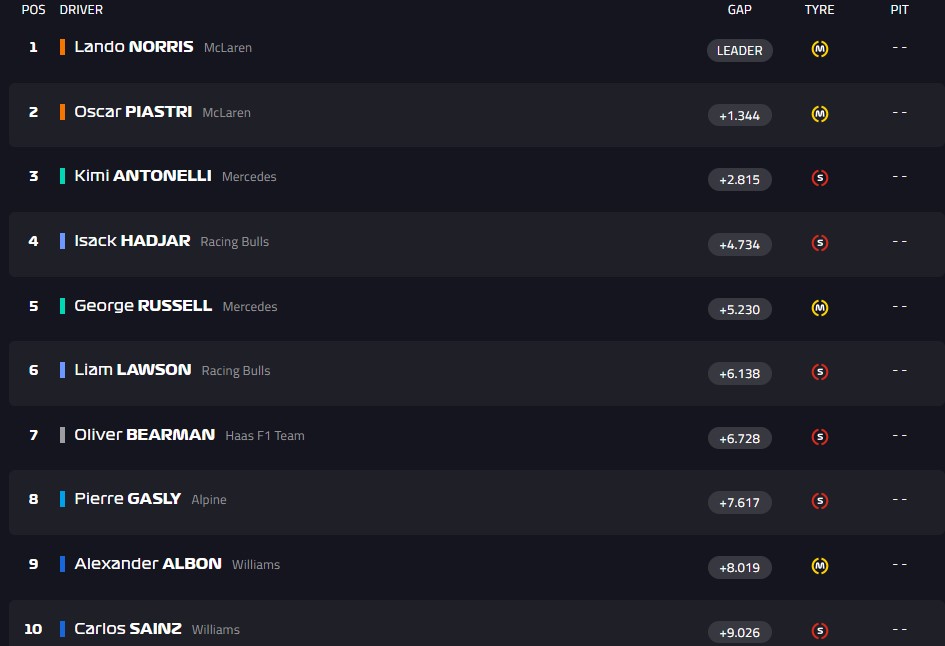Click Lando Norris's medium tyre icon

point(820,49)
